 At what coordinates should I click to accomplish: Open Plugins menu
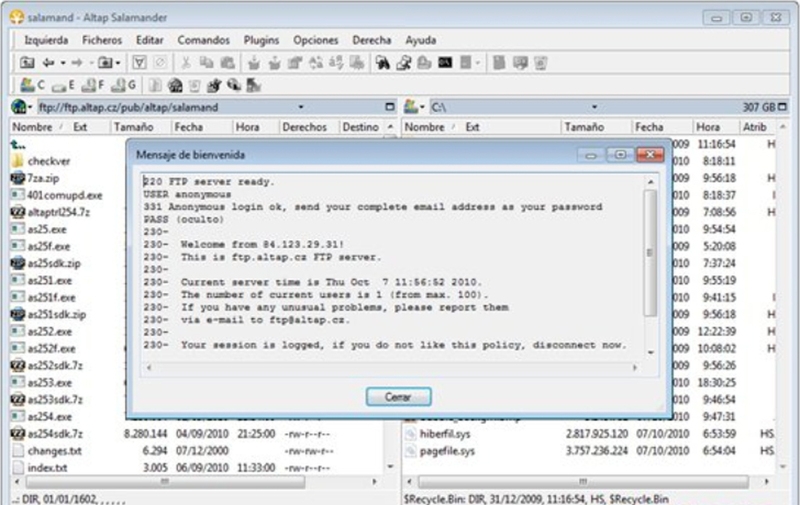[x=261, y=40]
